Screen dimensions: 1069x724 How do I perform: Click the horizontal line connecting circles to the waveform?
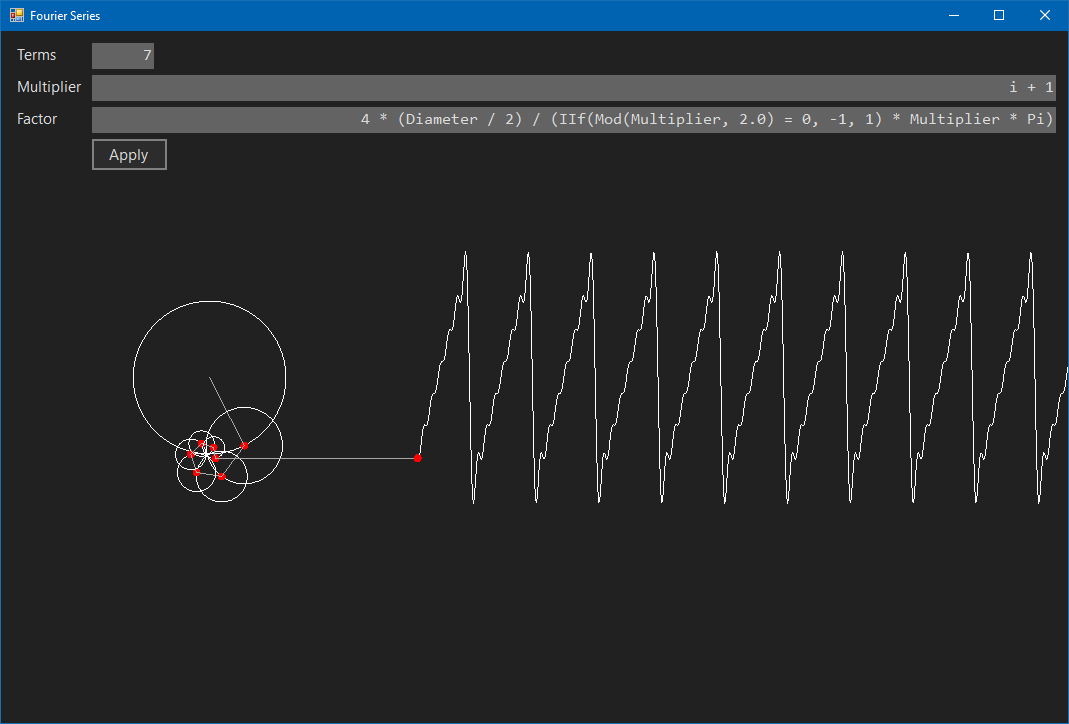(x=330, y=457)
